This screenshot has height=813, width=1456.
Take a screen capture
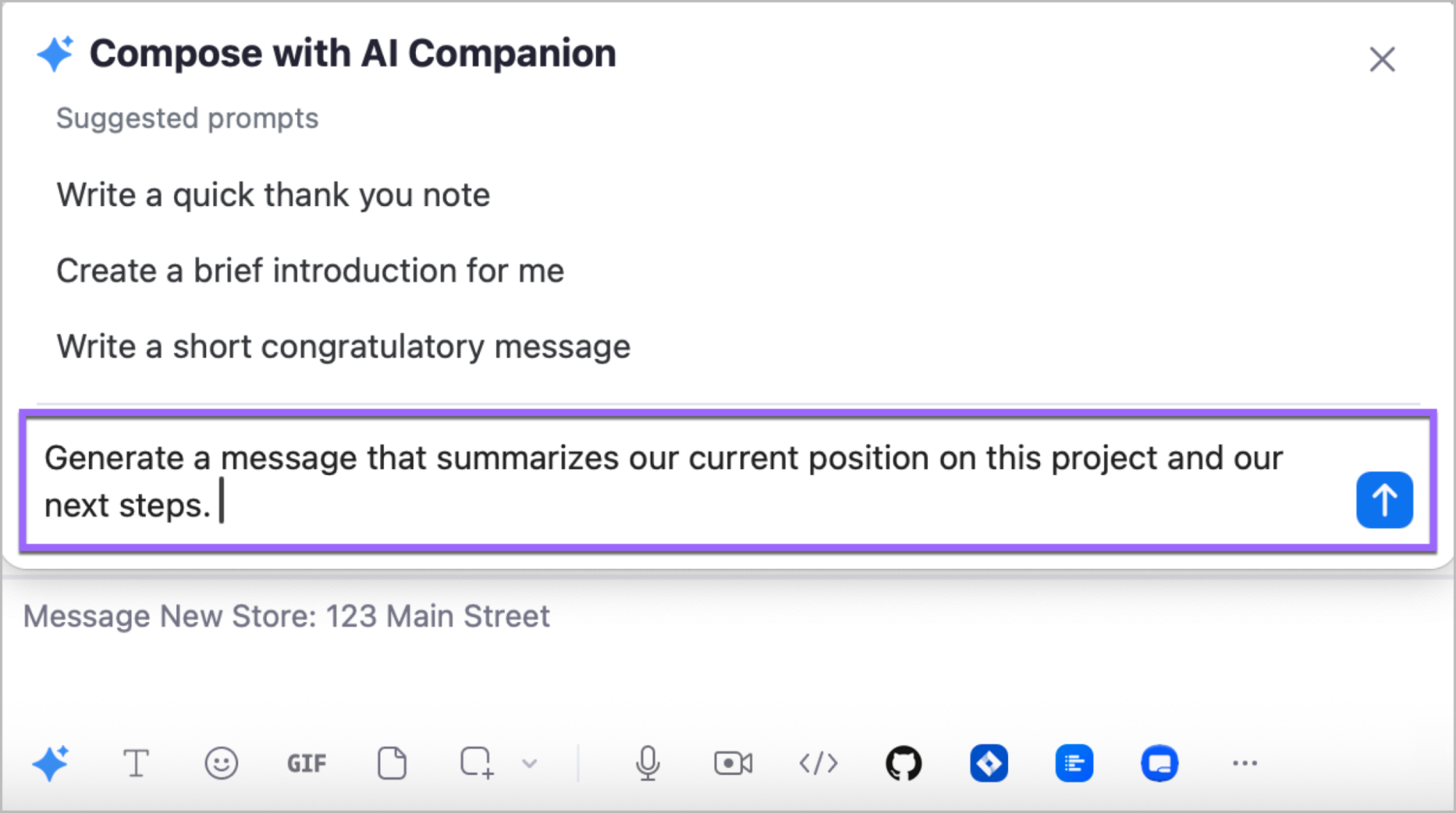477,763
